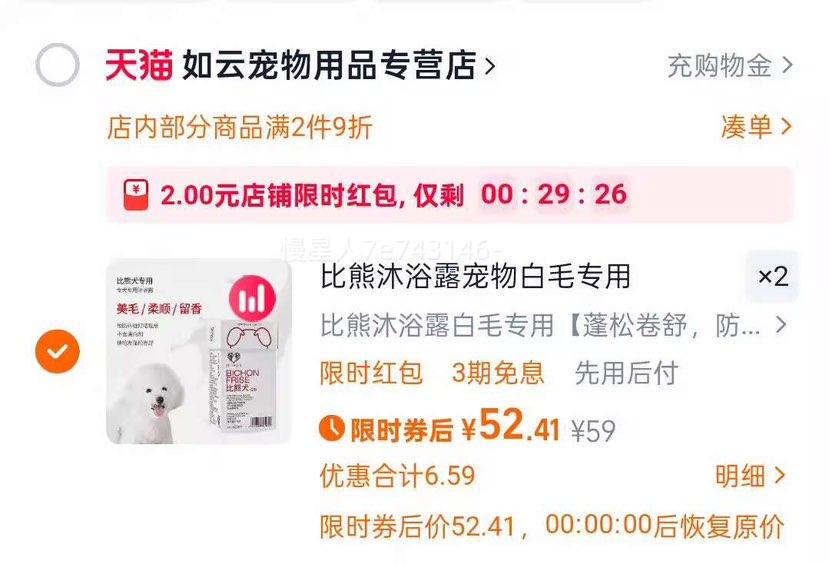Tap the red envelope countdown timer
The image size is (829, 564).
point(554,194)
